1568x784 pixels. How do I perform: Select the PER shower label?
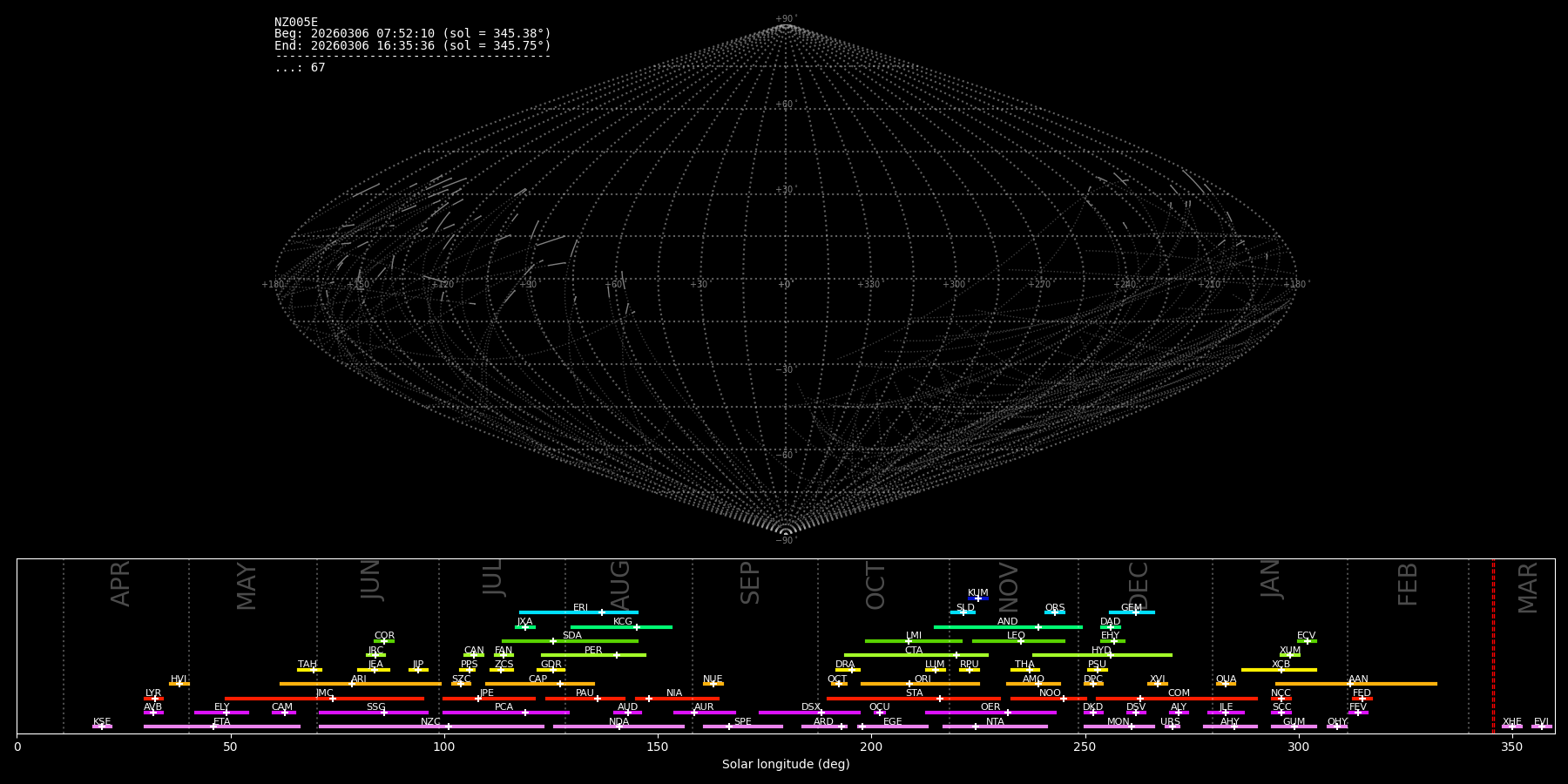(593, 651)
